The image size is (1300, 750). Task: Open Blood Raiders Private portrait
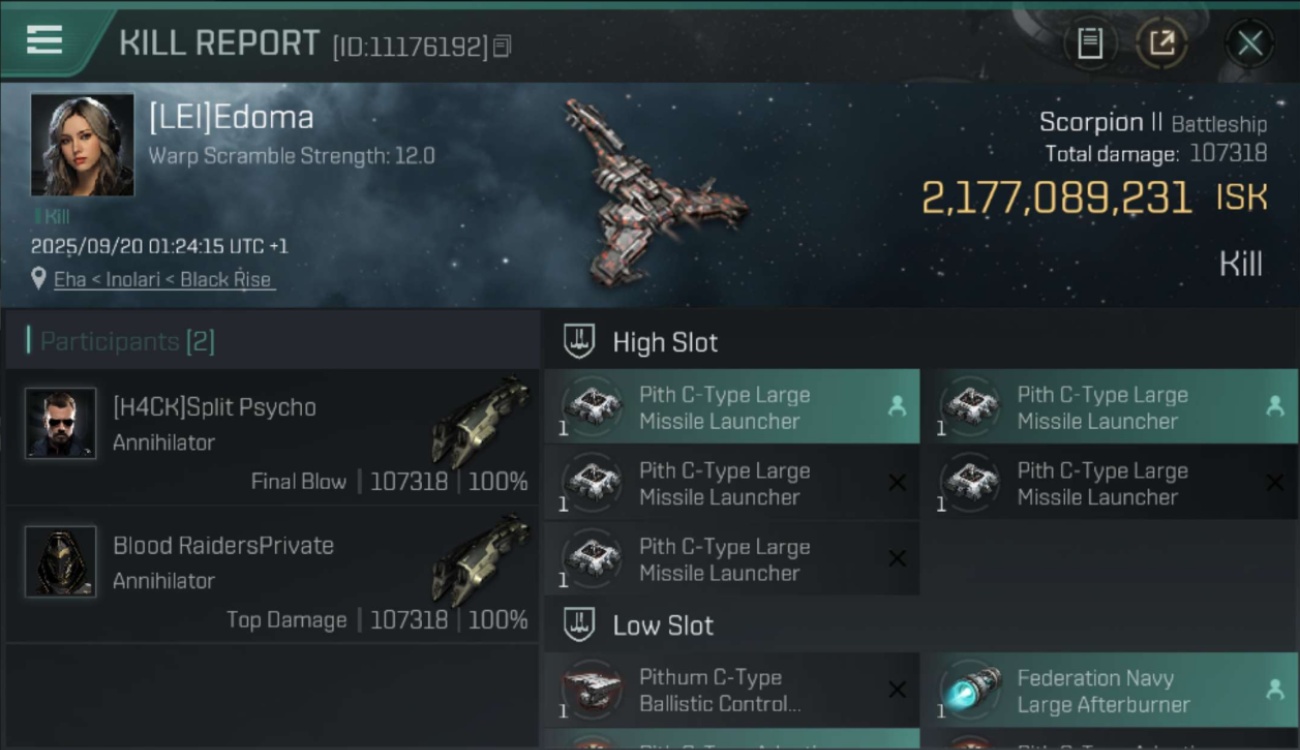(x=60, y=561)
